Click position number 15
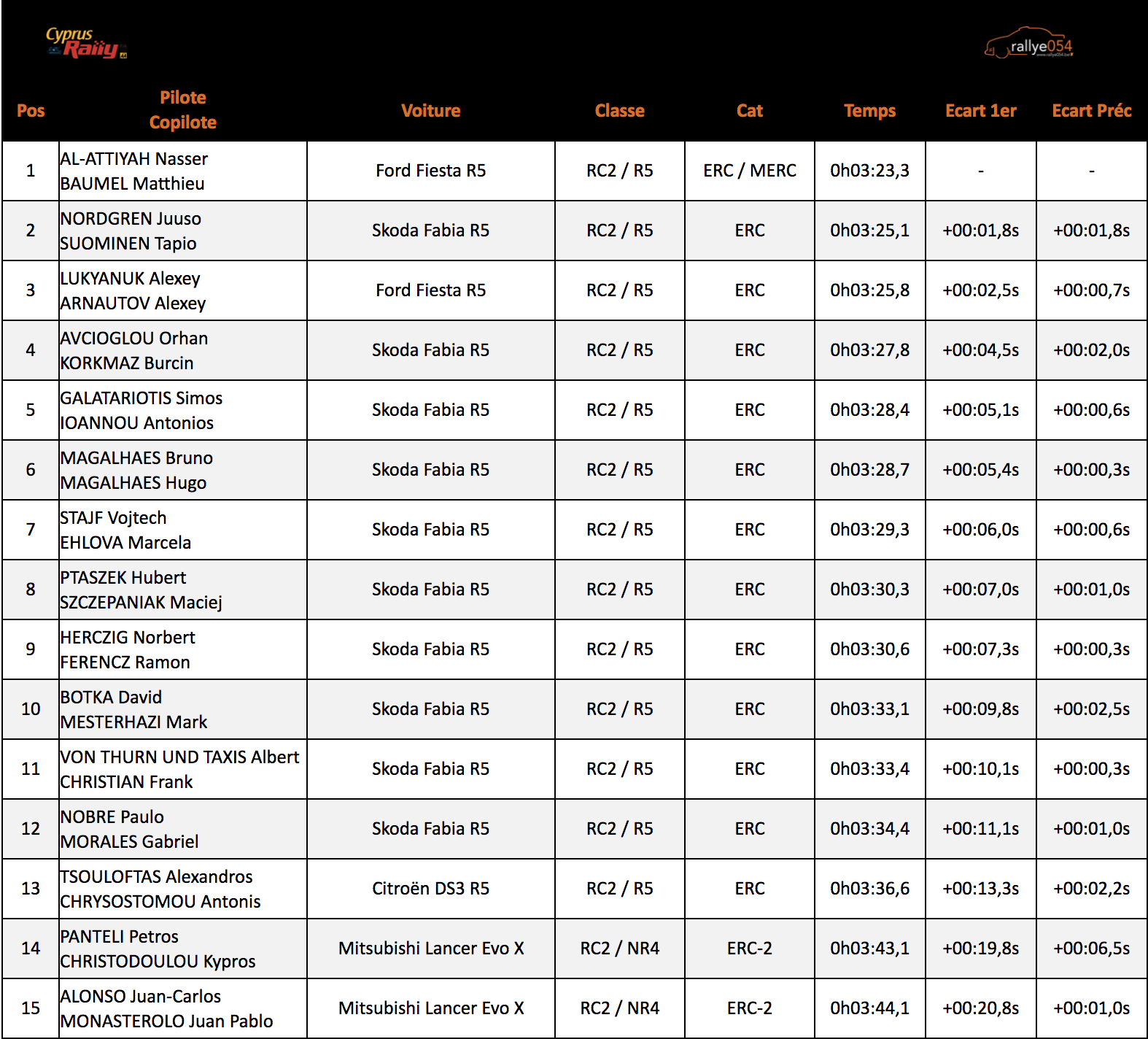This screenshot has height=1039, width=1148. coord(31,1008)
